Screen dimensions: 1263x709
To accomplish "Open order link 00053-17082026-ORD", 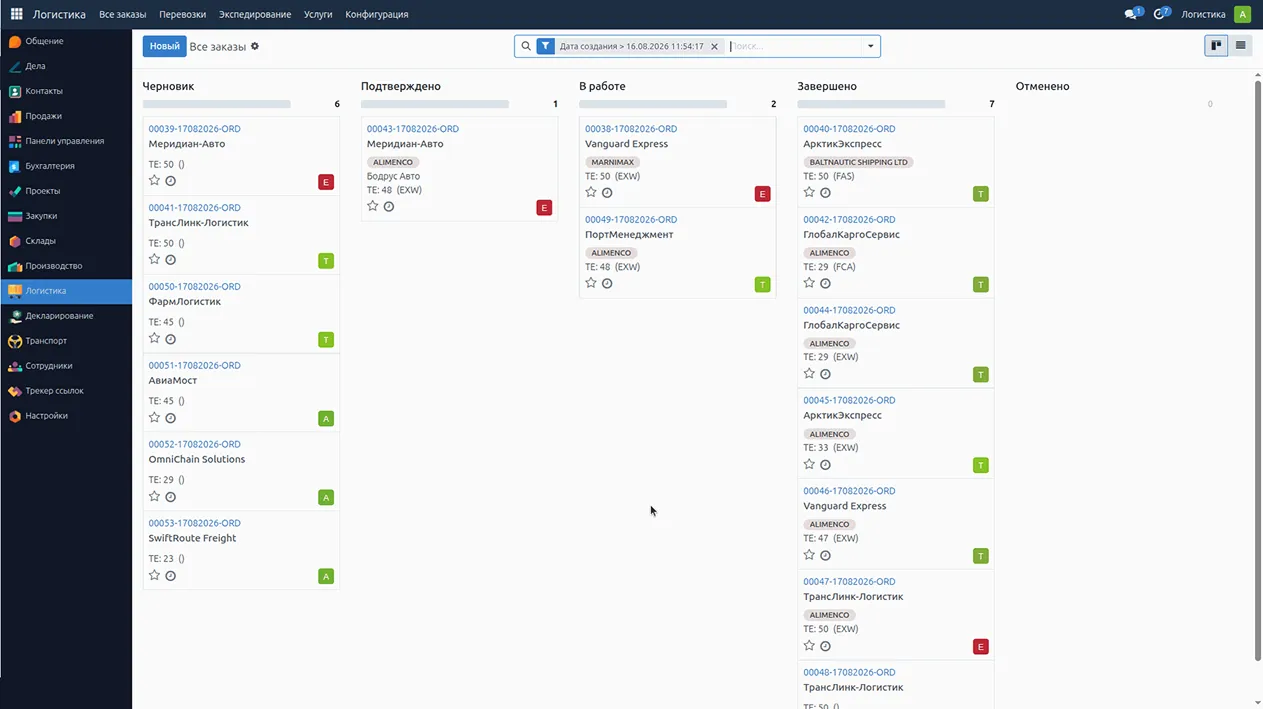I will (x=195, y=523).
